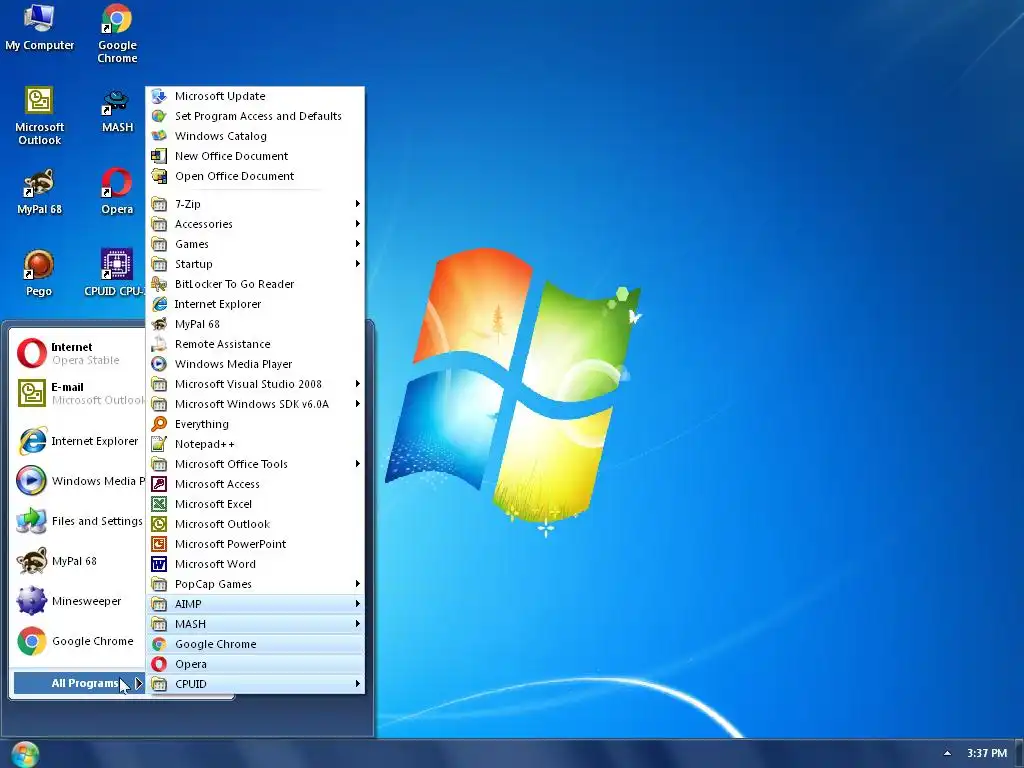Image resolution: width=1024 pixels, height=768 pixels.
Task: Open CPUID CPU-Z desktop shortcut
Action: (115, 273)
